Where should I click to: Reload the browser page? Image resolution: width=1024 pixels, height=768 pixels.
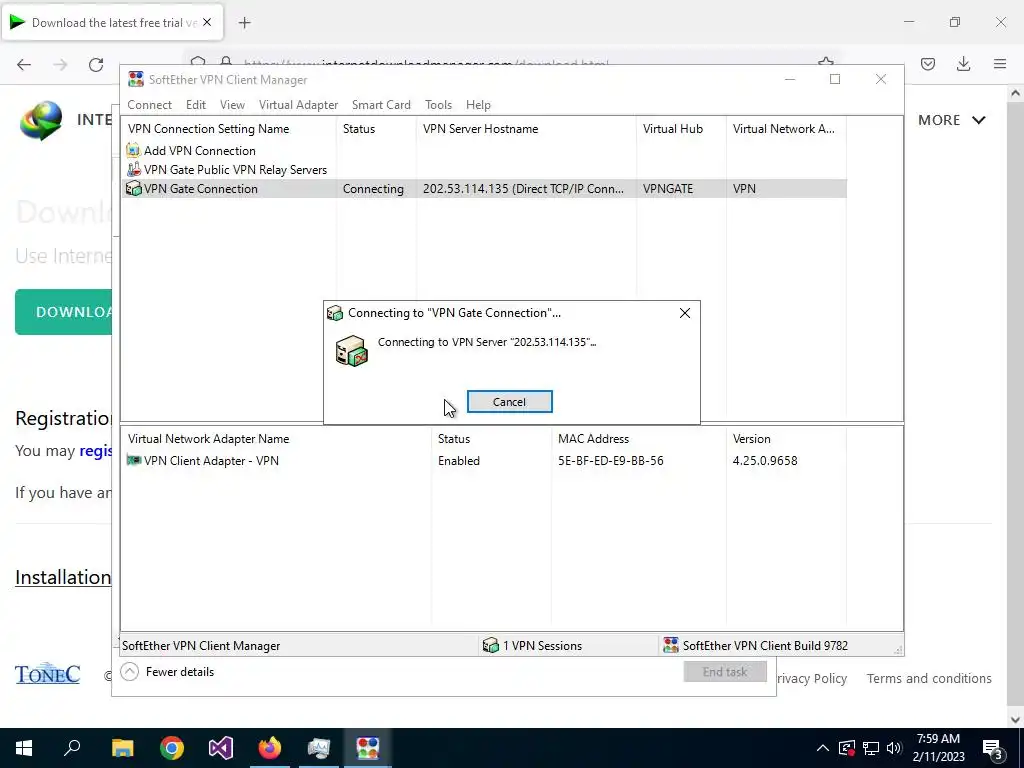pos(96,64)
